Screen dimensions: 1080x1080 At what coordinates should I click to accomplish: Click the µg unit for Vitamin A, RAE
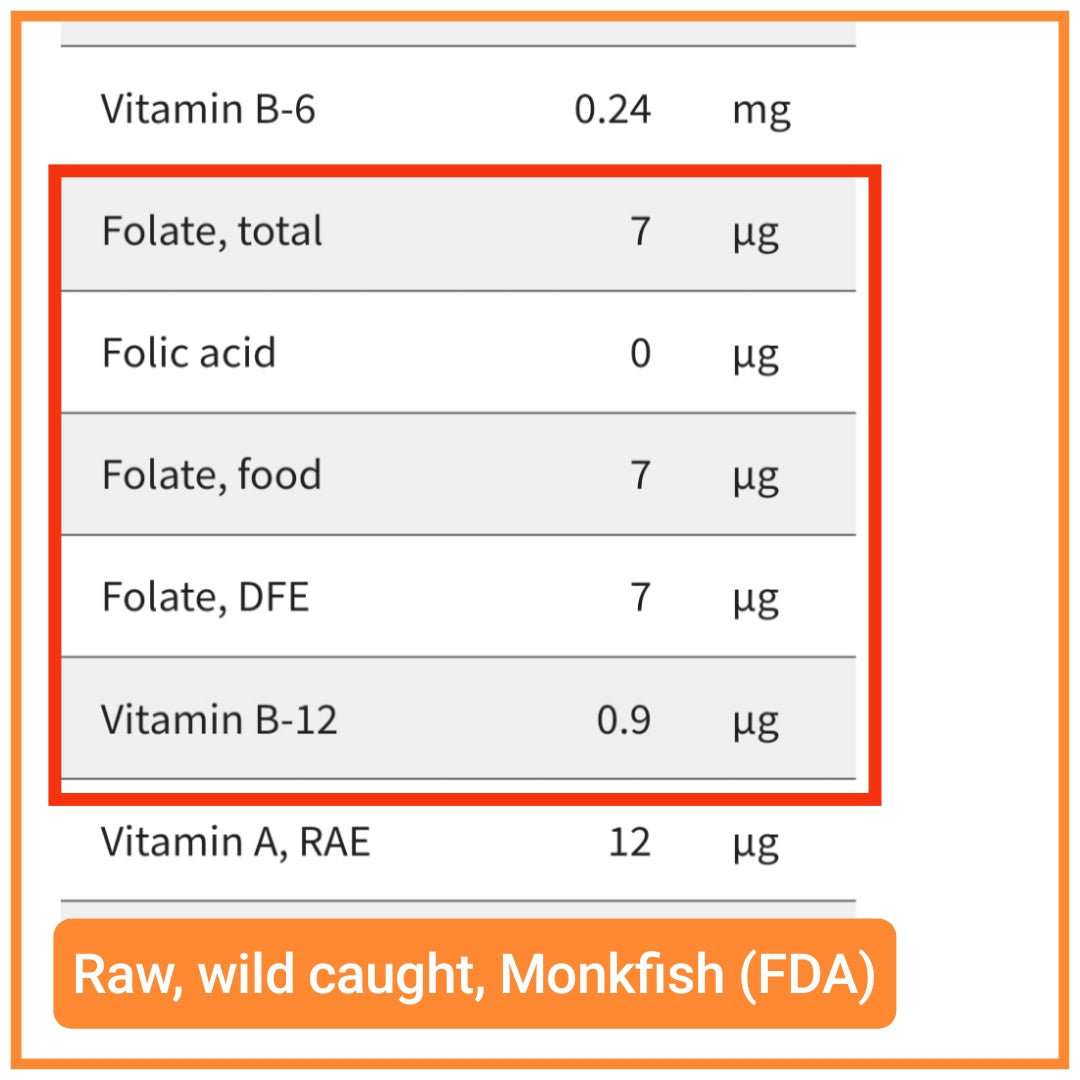coord(756,845)
